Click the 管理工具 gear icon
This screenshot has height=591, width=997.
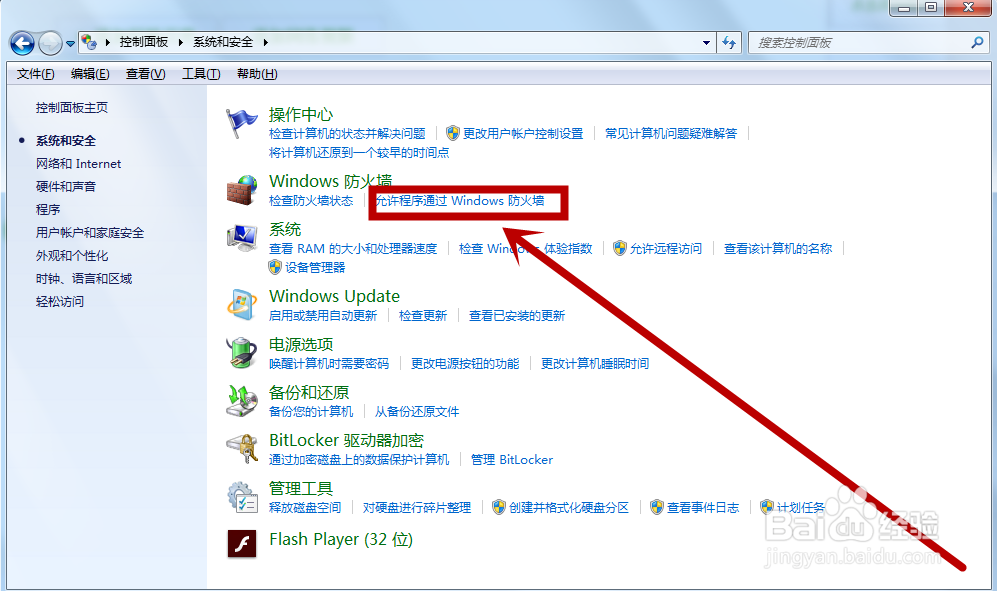pyautogui.click(x=242, y=497)
